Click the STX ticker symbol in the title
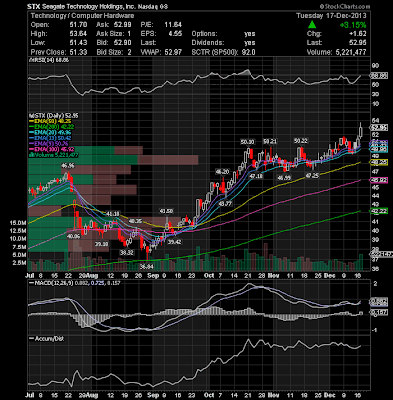This screenshot has height=400, width=393. click(33, 7)
